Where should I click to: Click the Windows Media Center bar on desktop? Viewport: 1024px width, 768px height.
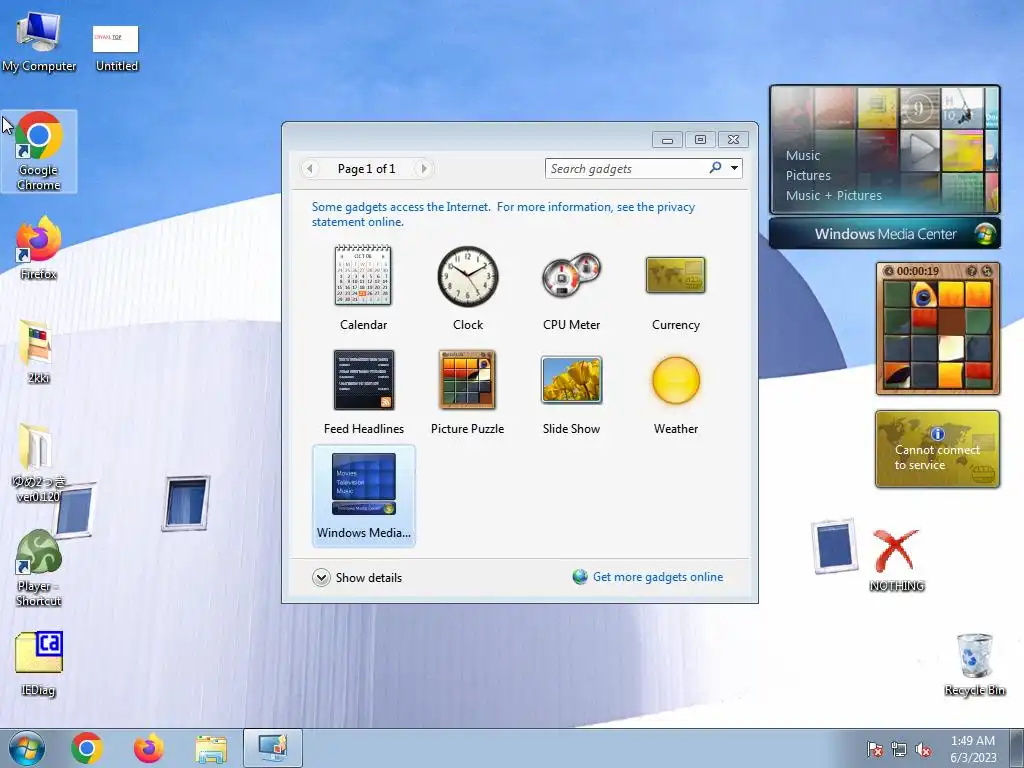pyautogui.click(x=884, y=234)
